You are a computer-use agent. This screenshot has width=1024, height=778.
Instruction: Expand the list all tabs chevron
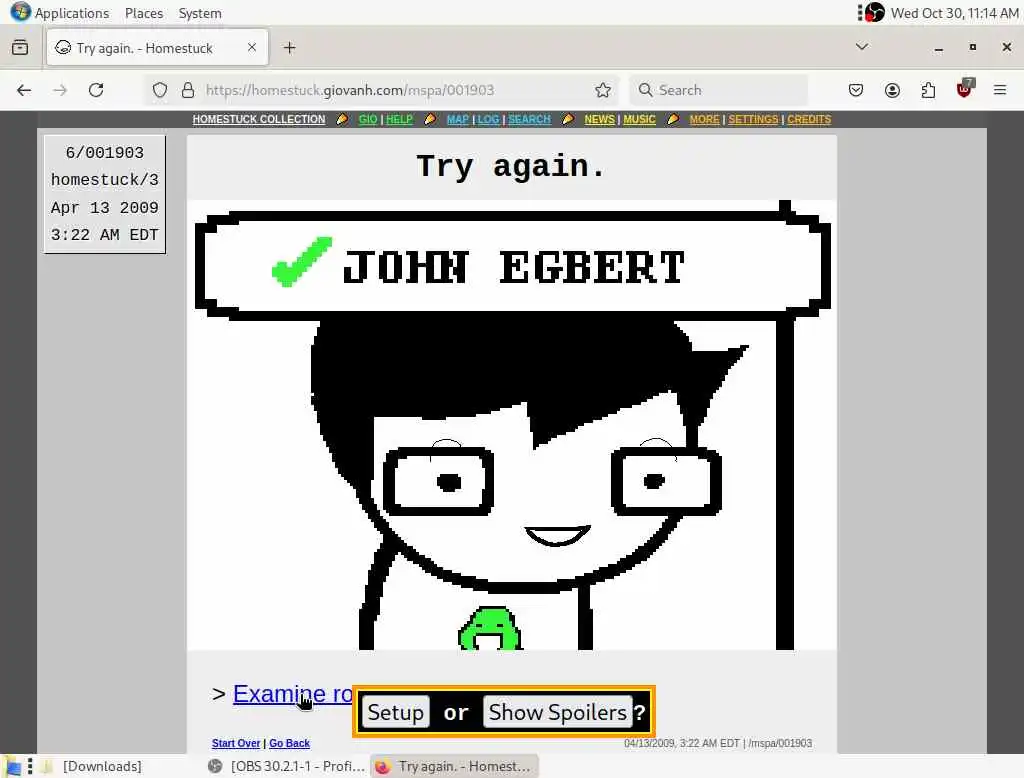click(x=862, y=46)
